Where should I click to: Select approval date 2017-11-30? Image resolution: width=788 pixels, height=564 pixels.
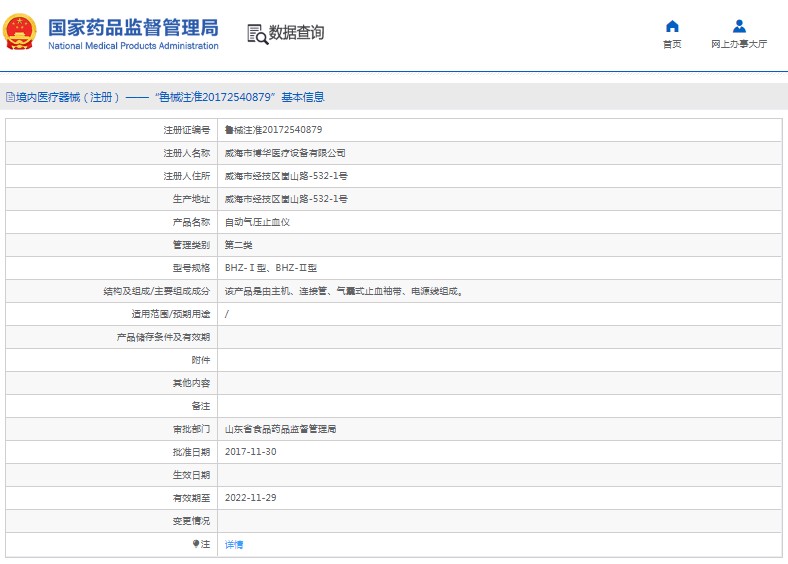tap(250, 452)
